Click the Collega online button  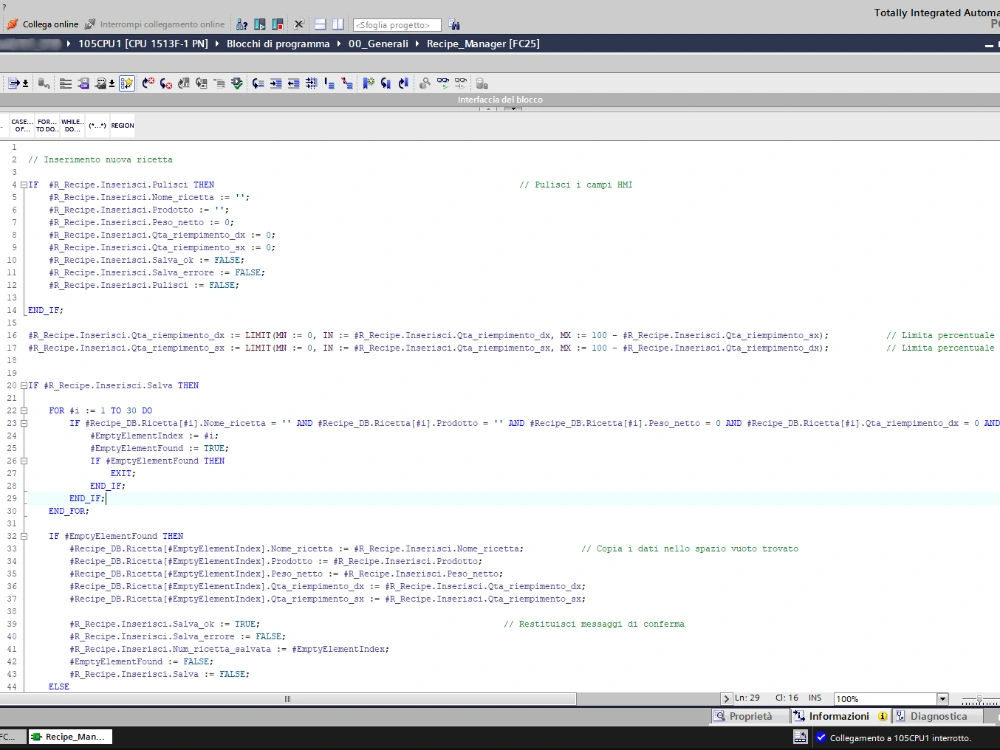[42, 24]
